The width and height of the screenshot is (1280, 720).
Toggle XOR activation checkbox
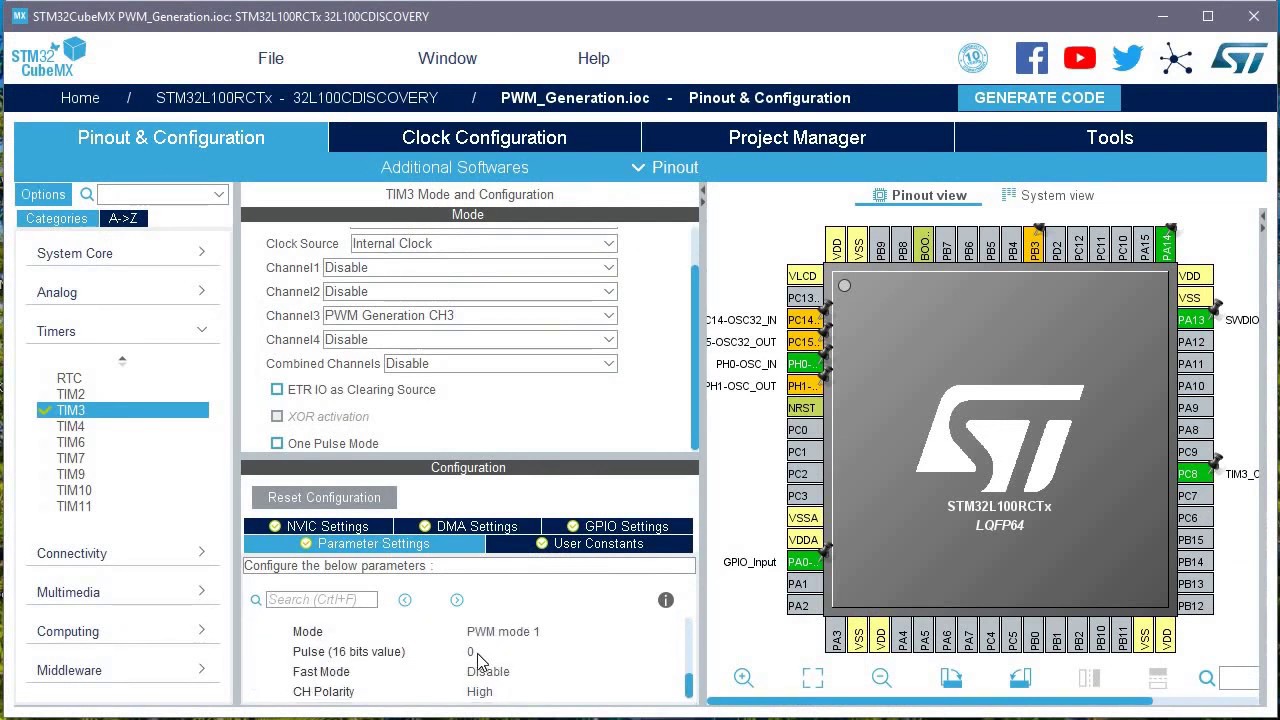tap(277, 416)
